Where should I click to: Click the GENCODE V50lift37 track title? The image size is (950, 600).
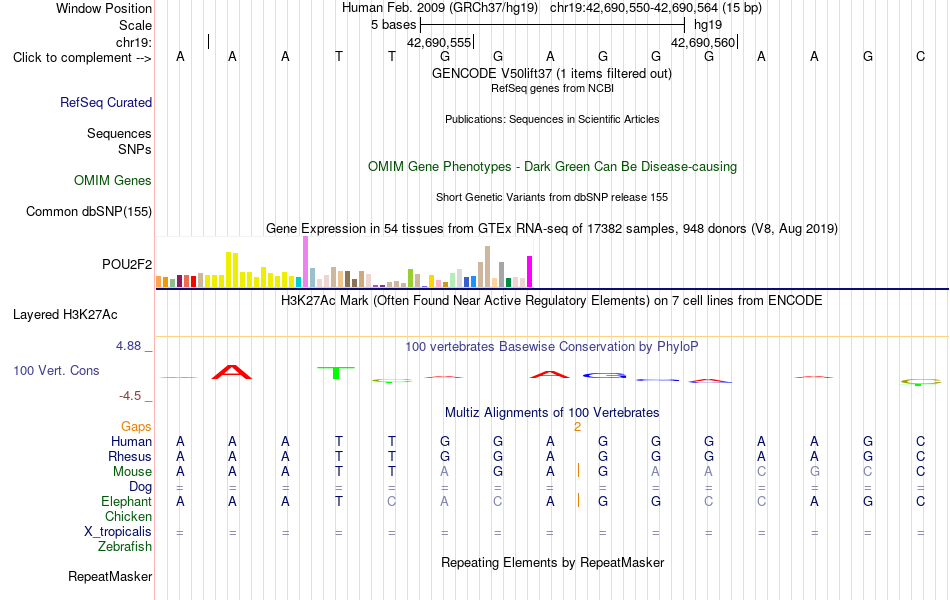552,73
